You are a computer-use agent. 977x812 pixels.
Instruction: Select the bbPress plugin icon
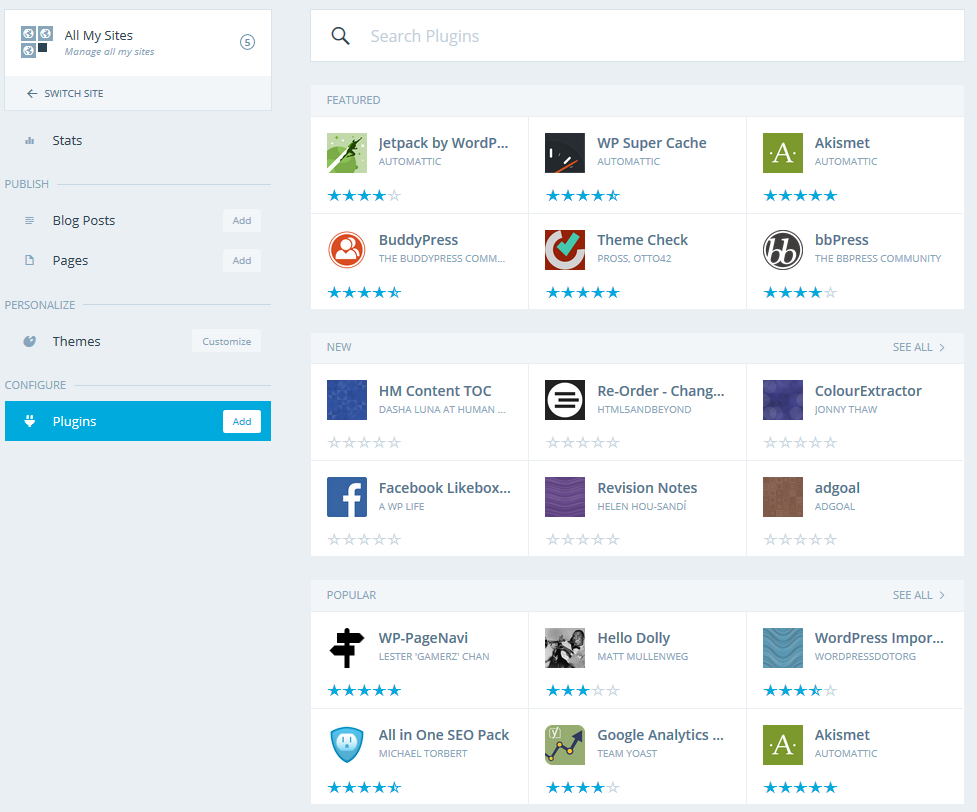click(783, 250)
